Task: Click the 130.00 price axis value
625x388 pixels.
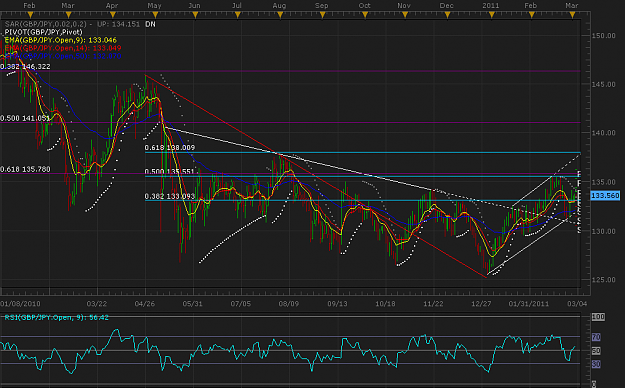Action: [x=603, y=232]
